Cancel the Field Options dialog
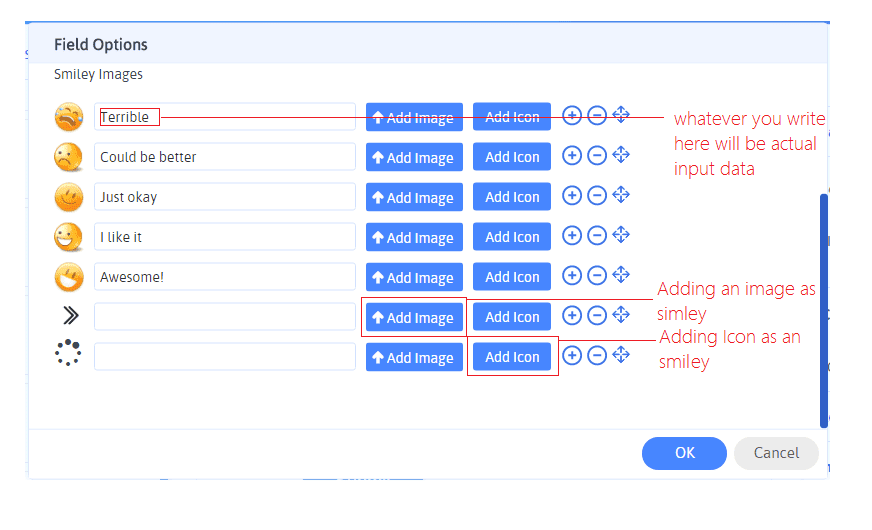Image resolution: width=872 pixels, height=530 pixels. [x=776, y=453]
